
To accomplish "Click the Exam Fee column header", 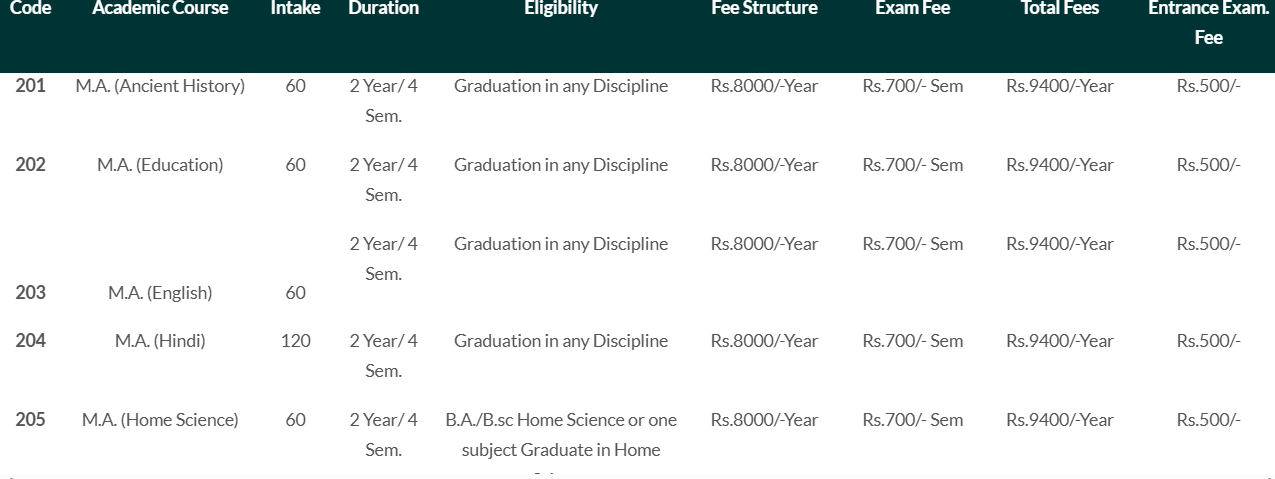I will (x=912, y=9).
